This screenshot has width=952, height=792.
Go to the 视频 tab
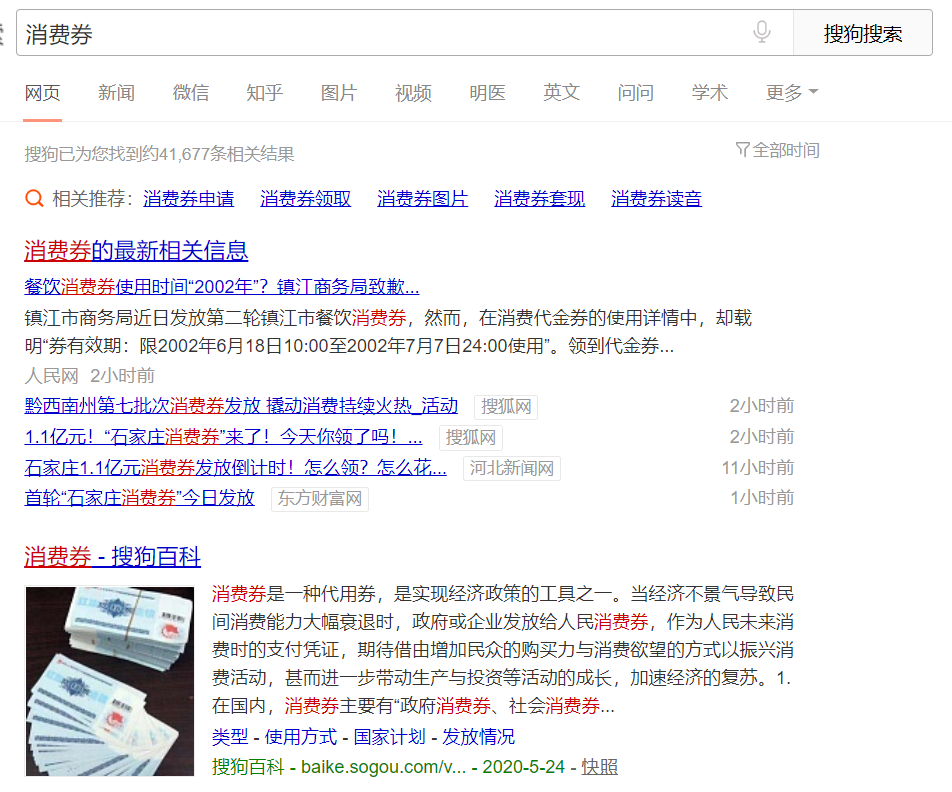coord(413,92)
